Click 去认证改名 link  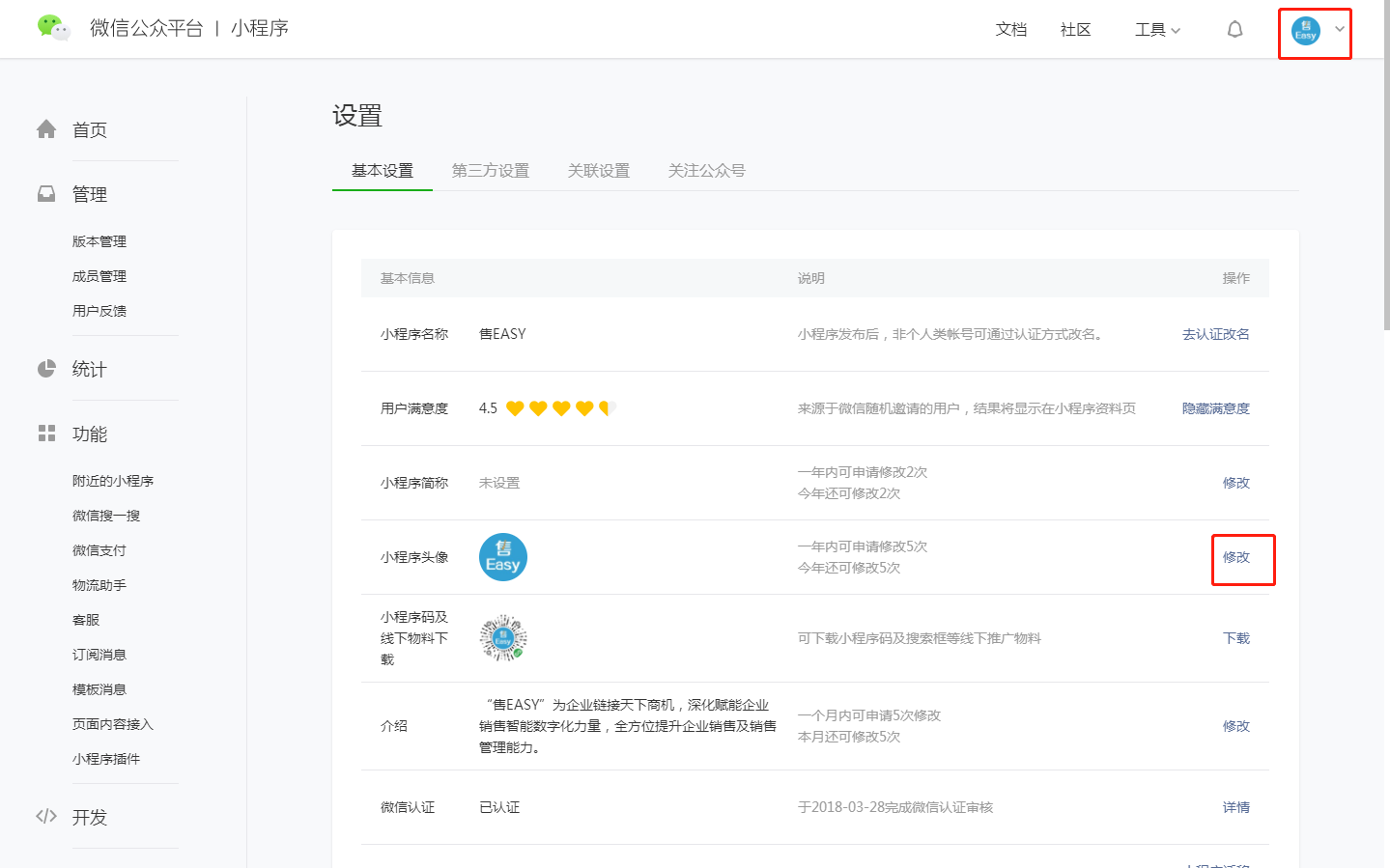1215,334
